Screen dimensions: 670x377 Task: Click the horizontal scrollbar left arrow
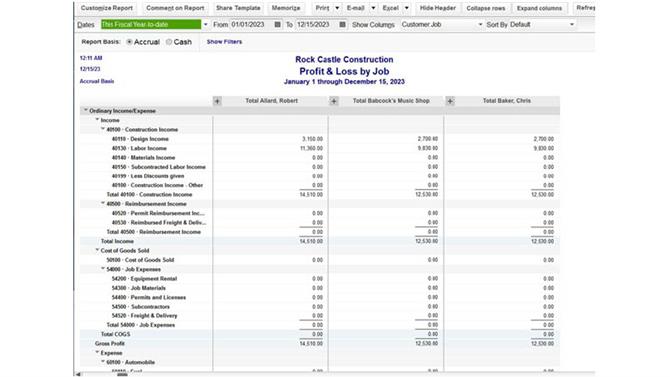click(78, 374)
